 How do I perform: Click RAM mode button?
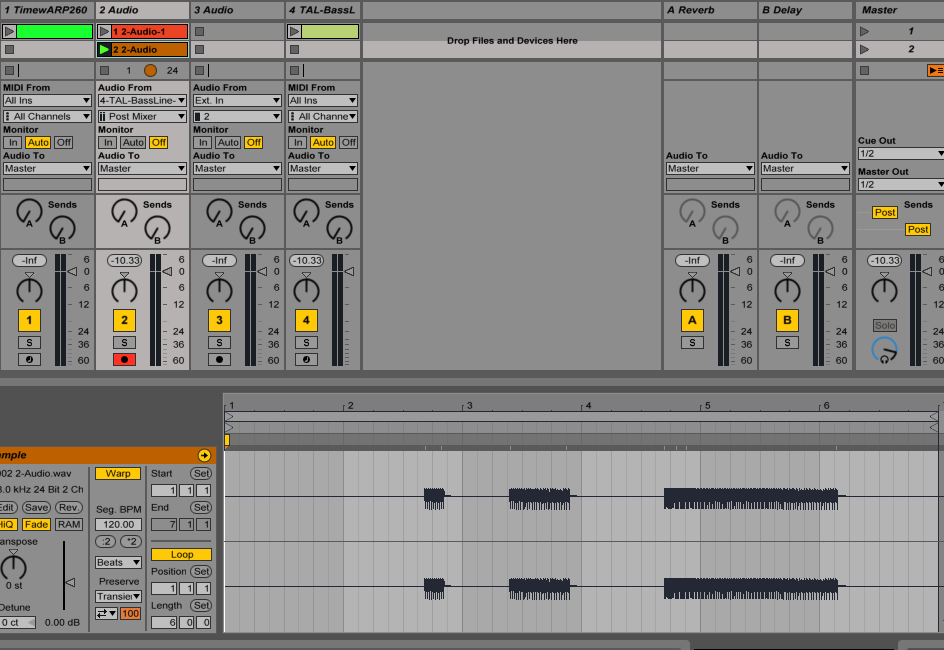point(69,524)
